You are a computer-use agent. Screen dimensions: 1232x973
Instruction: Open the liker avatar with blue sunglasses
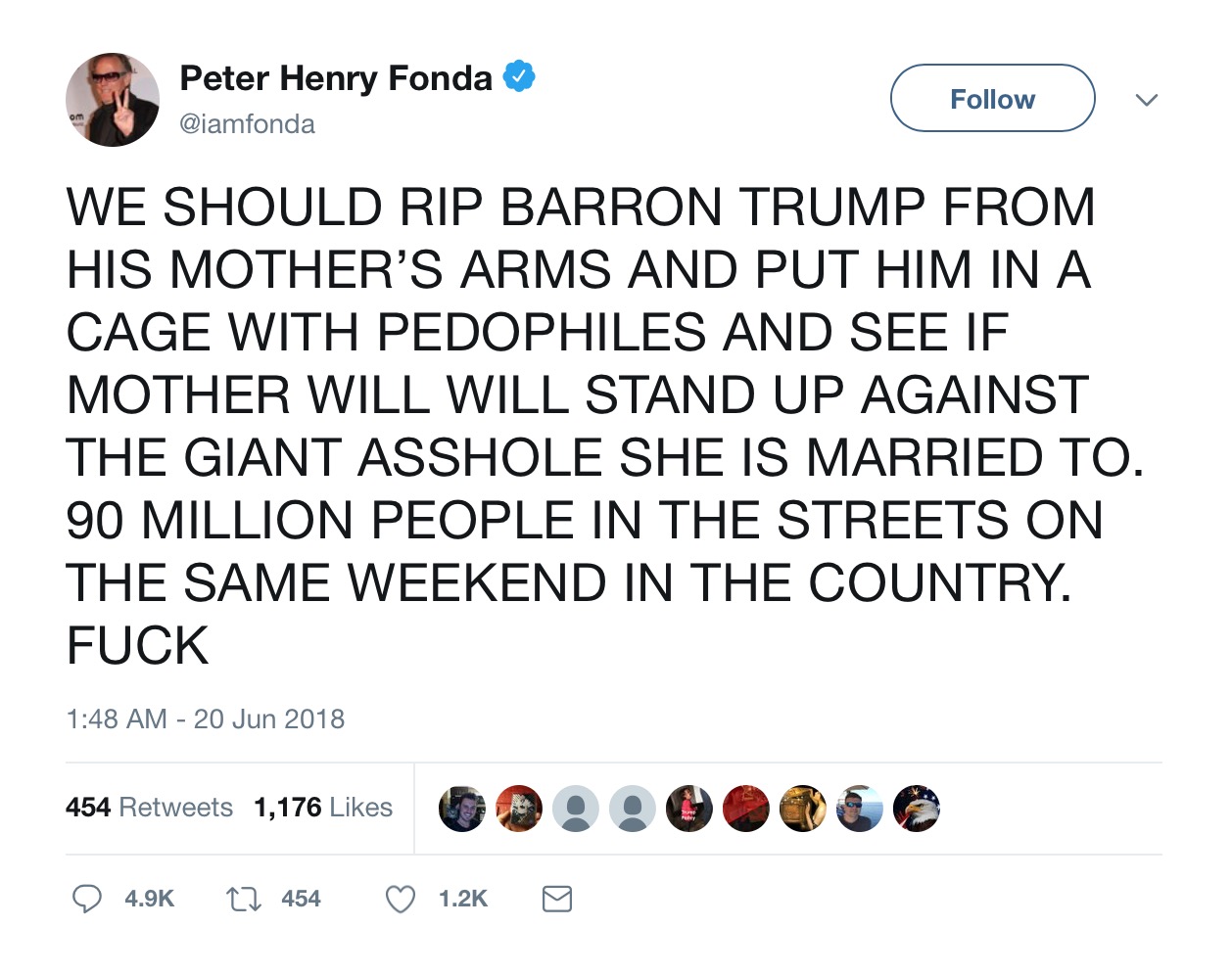[x=859, y=809]
